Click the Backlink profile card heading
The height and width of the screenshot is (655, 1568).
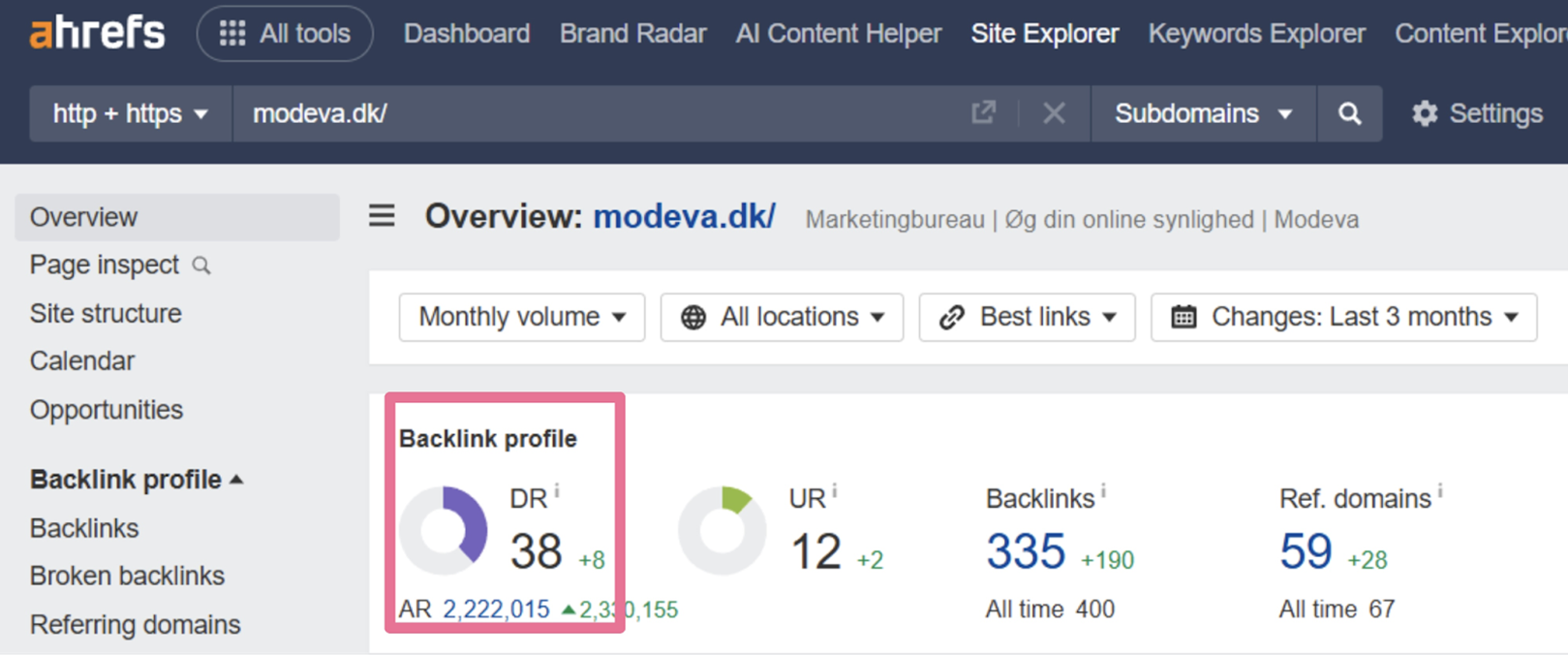[488, 439]
